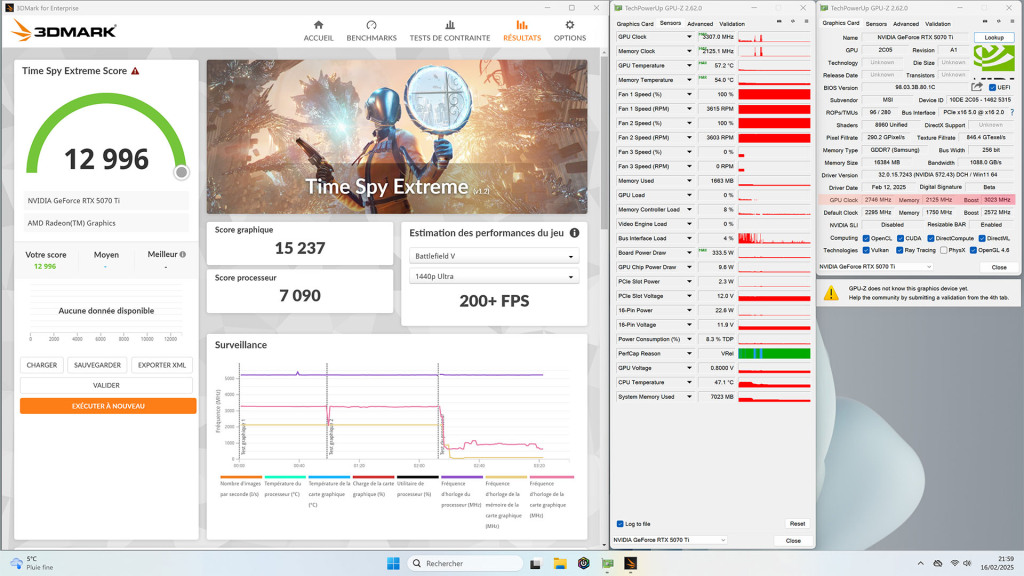Click Reset button in GPU-Z Sensors window
The image size is (1024, 576).
[797, 524]
